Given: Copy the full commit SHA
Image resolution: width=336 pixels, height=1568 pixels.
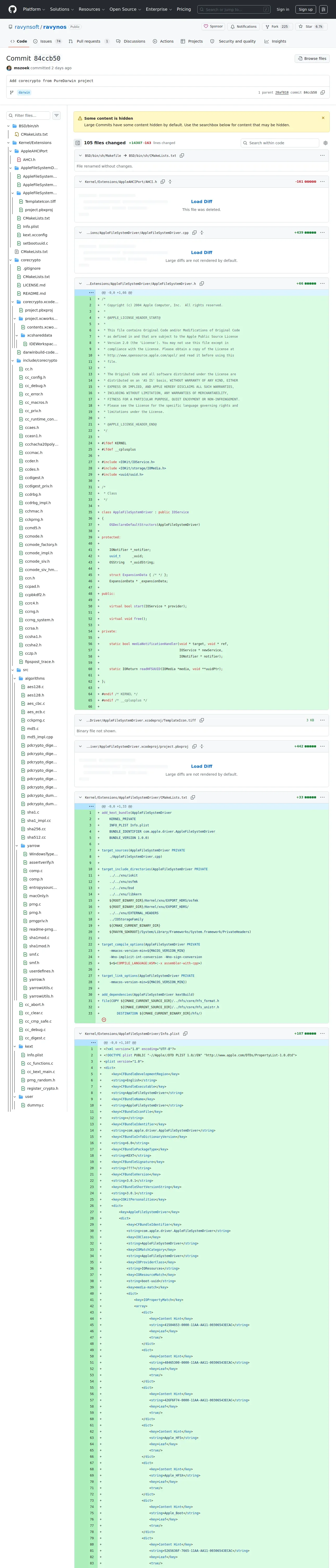Looking at the screenshot, I should 323,93.
